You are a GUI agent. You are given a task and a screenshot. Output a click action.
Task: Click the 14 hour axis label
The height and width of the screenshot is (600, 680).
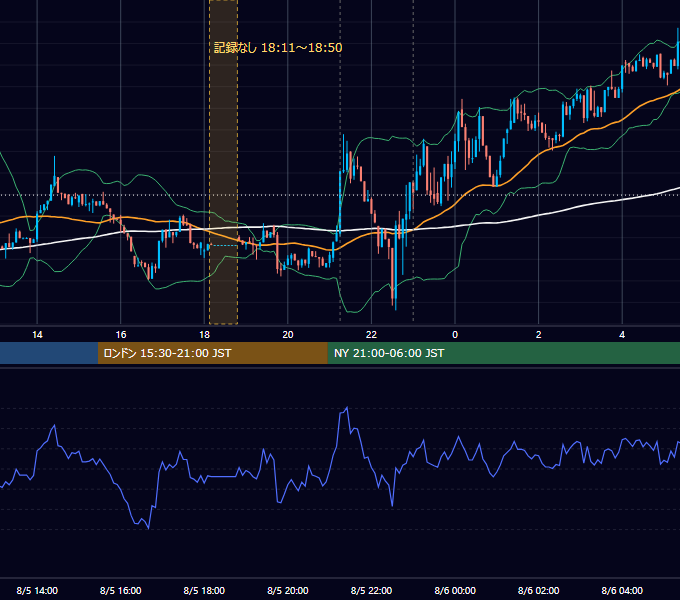(37, 335)
